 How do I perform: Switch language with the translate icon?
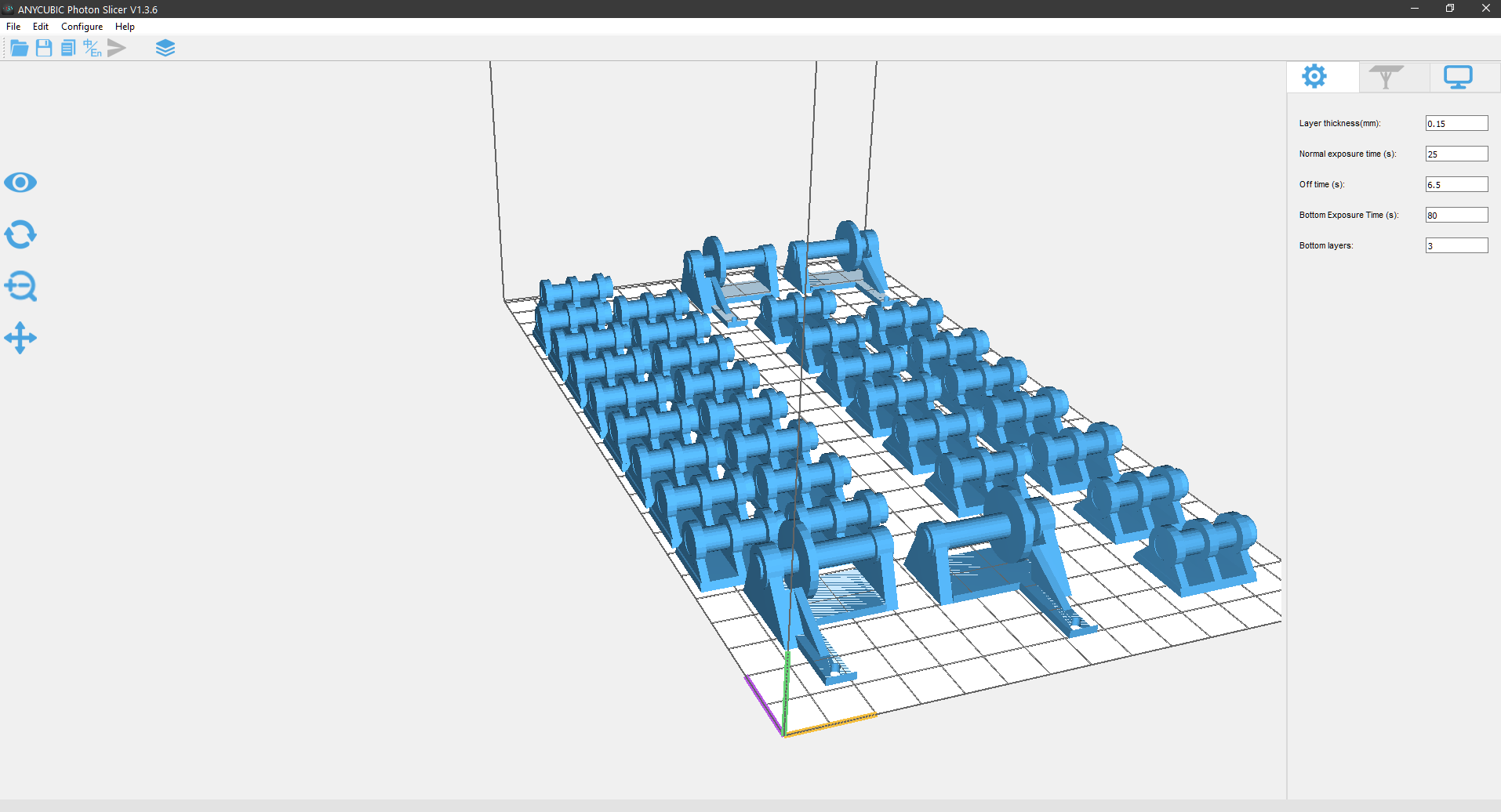(93, 49)
